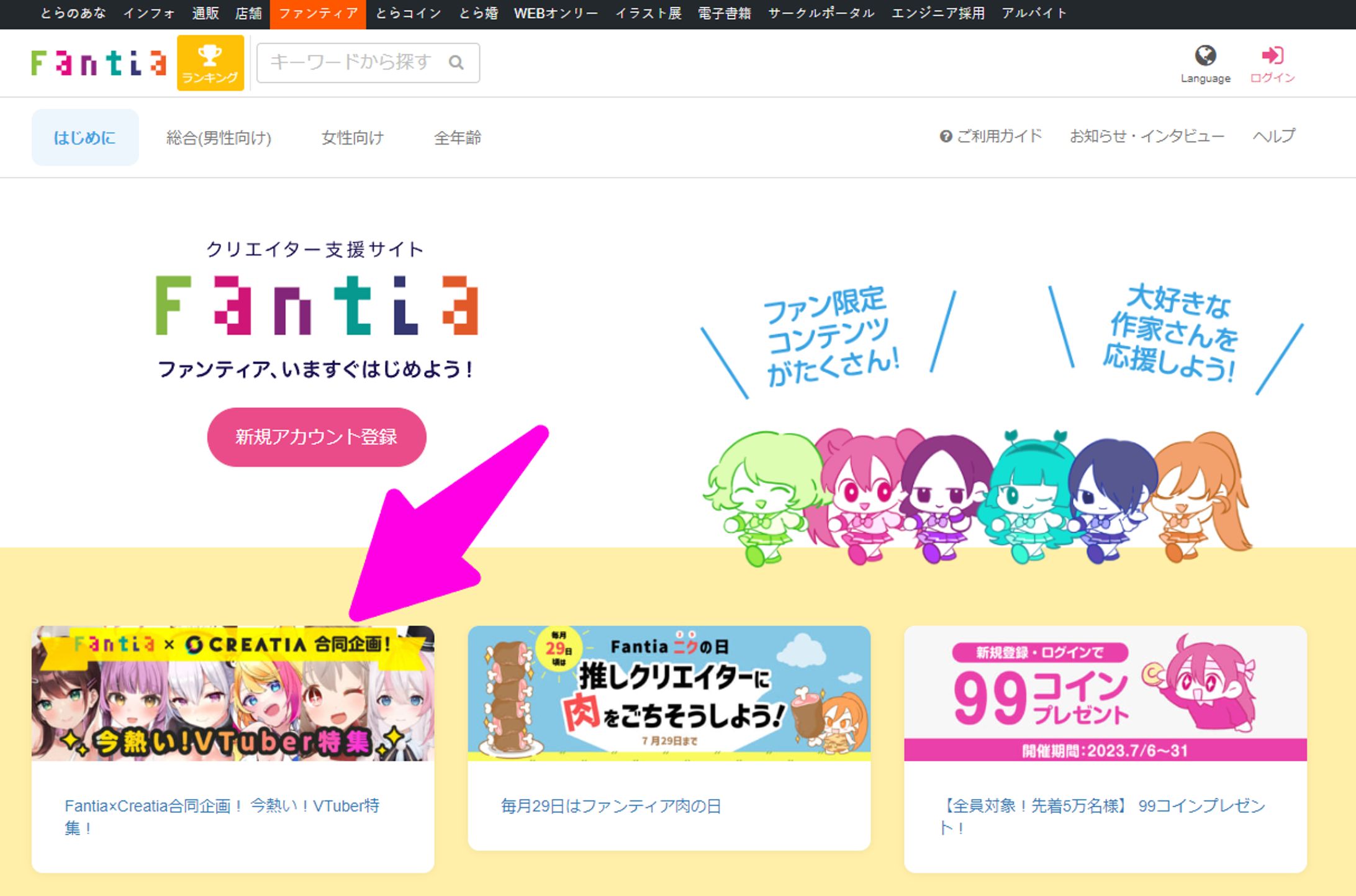1356x896 pixels.
Task: Open the 全年齢 category tab
Action: [458, 137]
